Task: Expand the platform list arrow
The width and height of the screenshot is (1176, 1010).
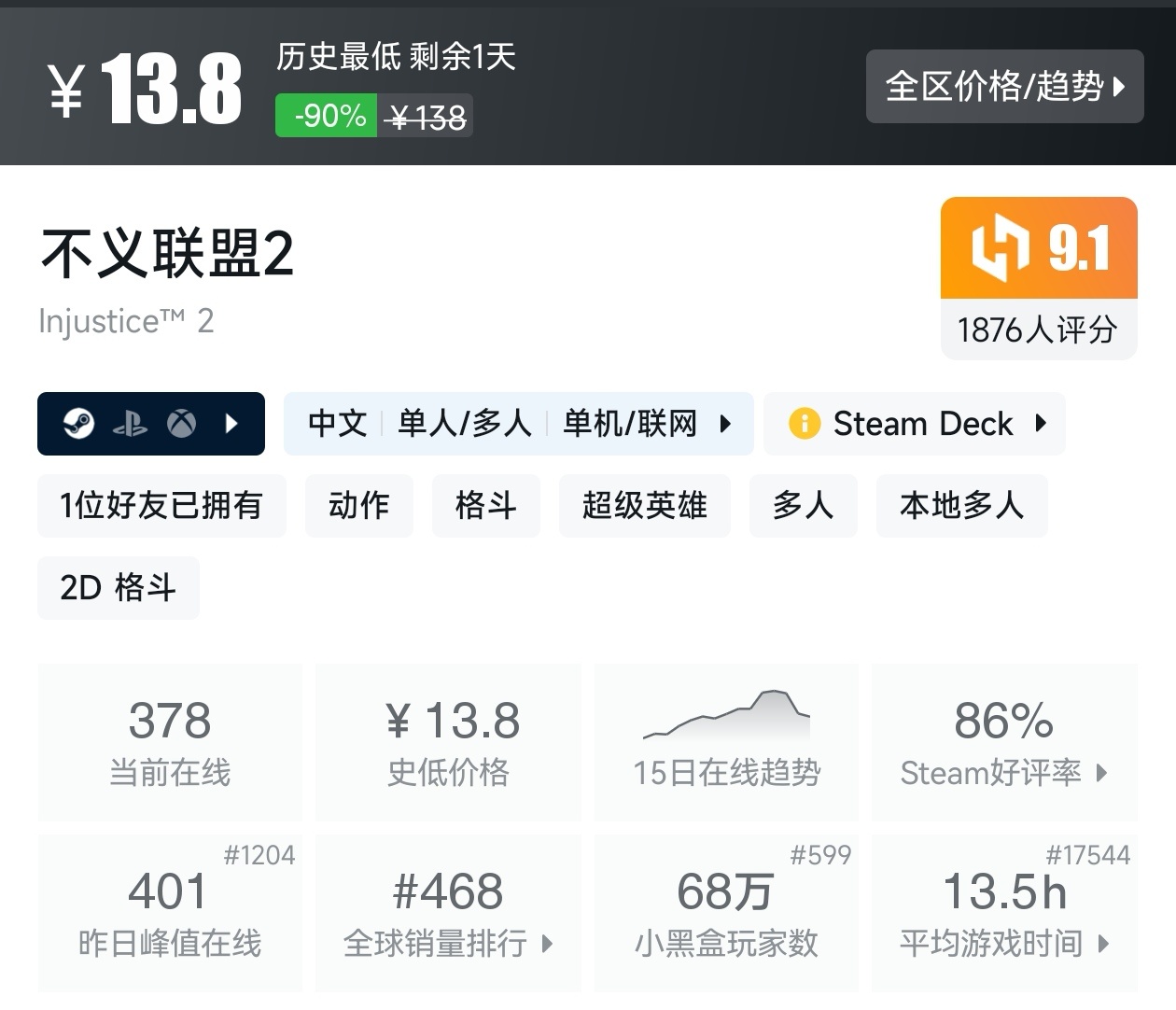Action: tap(231, 424)
